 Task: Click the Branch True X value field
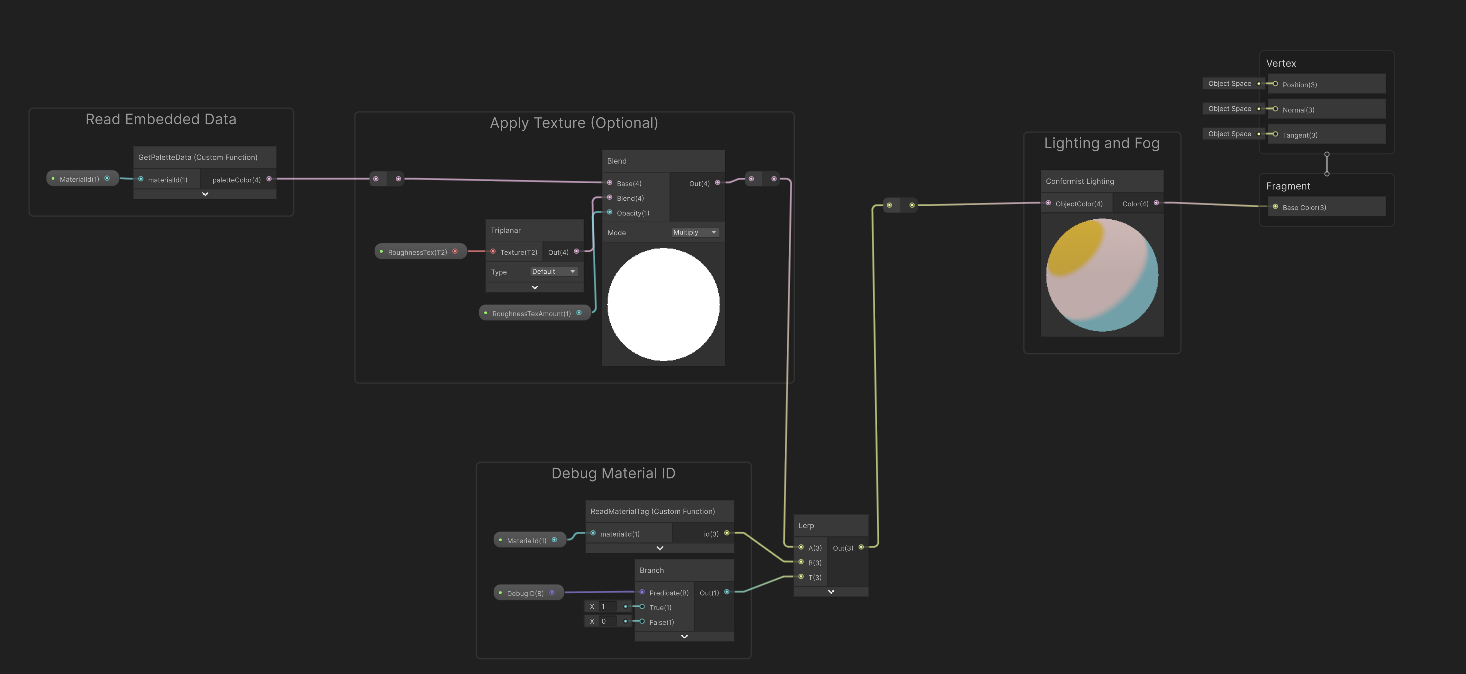(607, 606)
